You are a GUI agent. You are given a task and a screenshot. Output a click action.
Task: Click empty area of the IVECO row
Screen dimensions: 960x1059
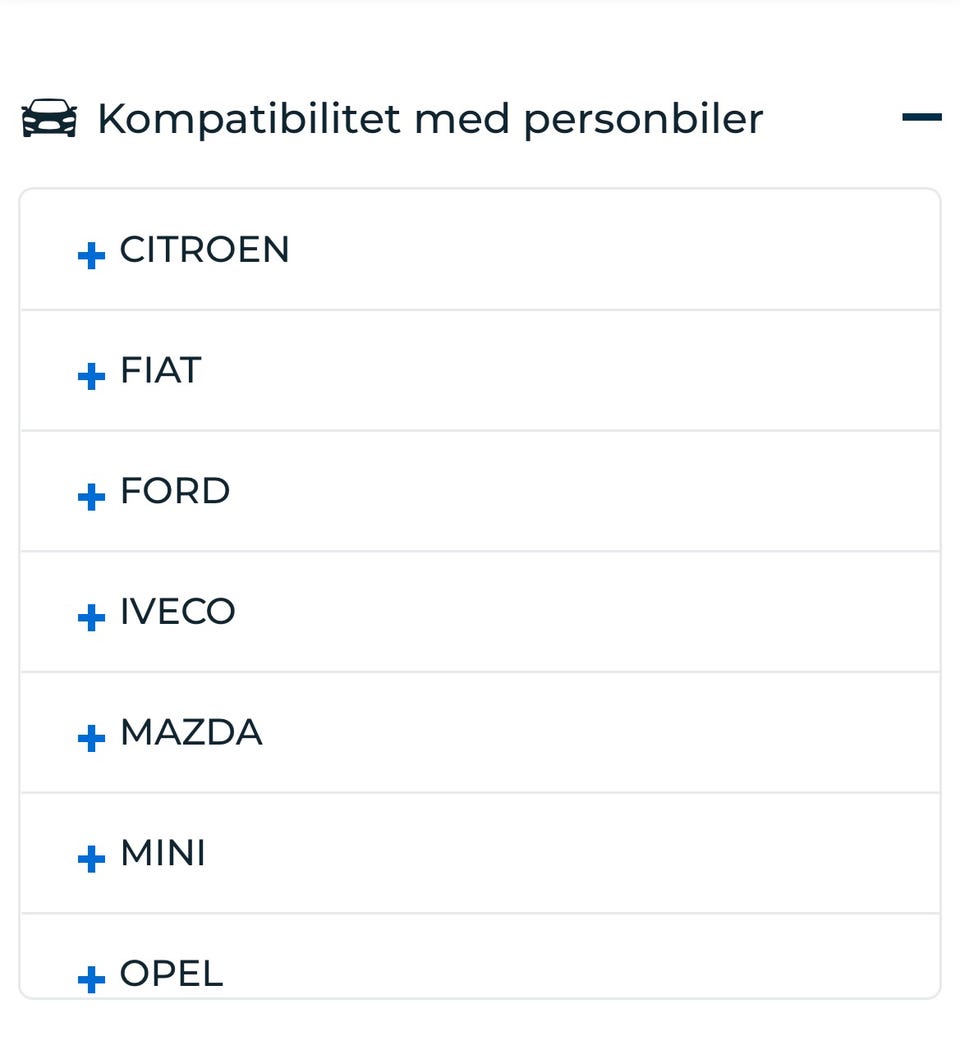click(x=600, y=612)
